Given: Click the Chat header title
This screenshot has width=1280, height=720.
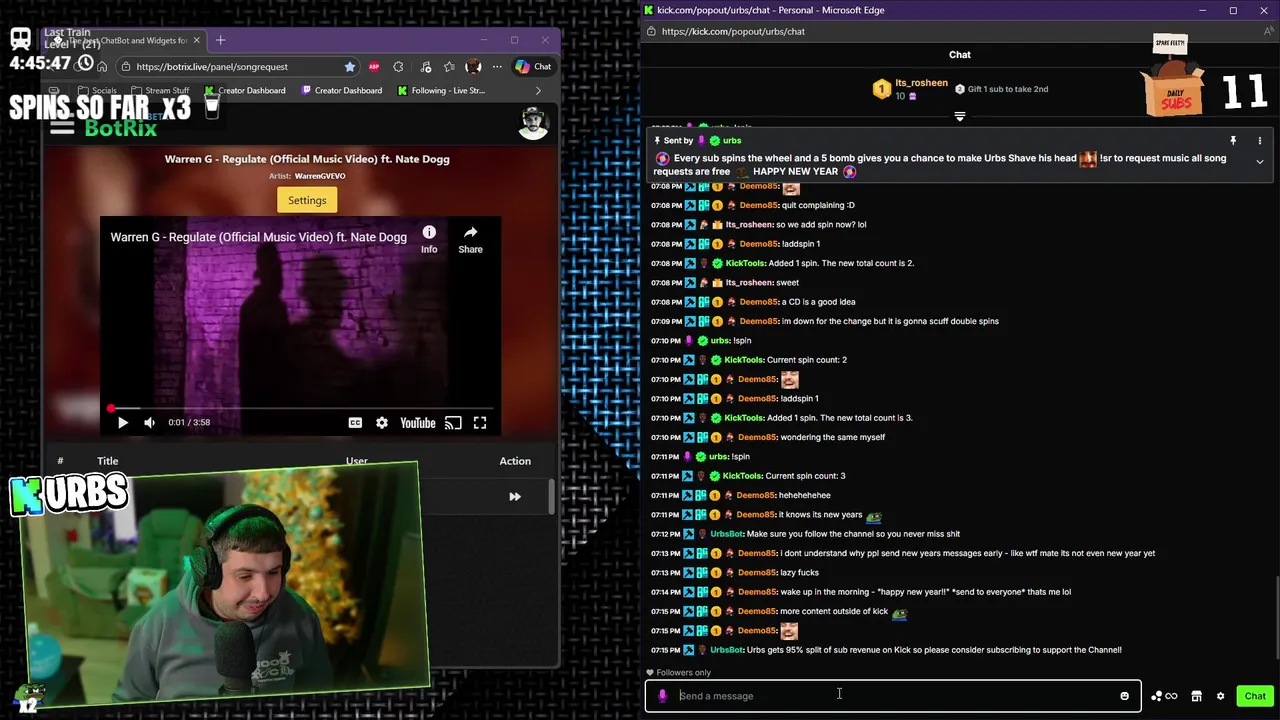Looking at the screenshot, I should 960,55.
